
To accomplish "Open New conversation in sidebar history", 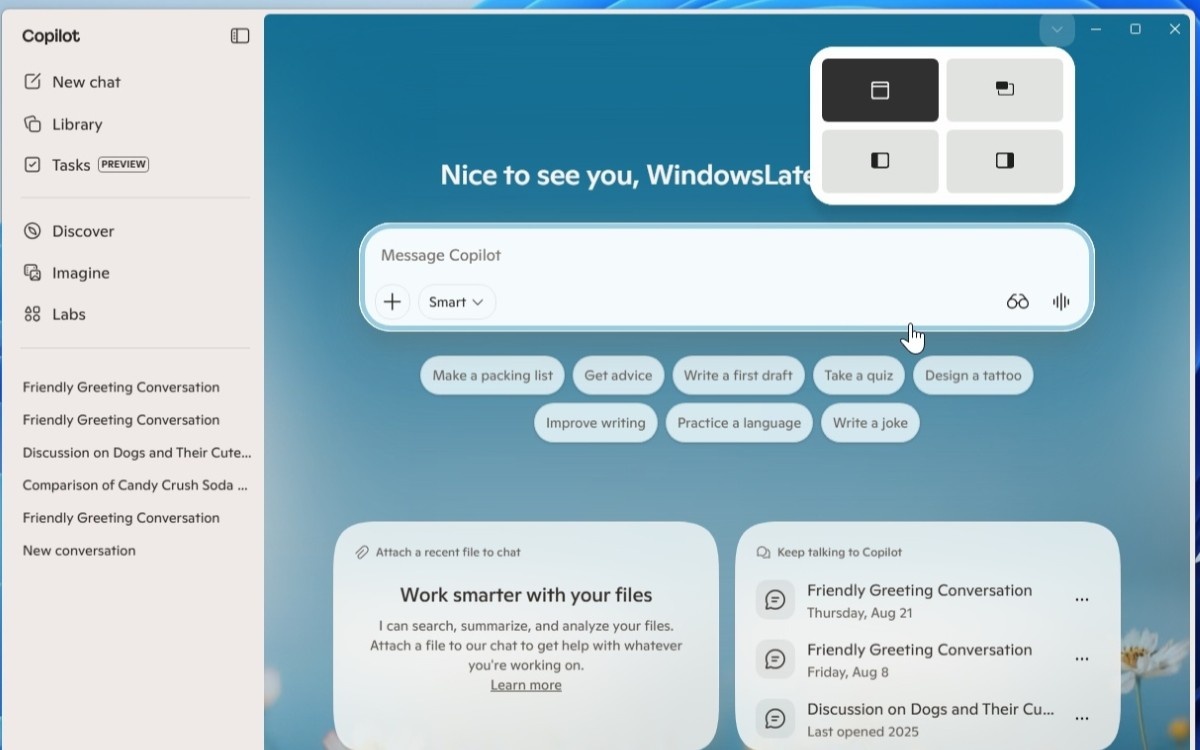I will click(79, 550).
